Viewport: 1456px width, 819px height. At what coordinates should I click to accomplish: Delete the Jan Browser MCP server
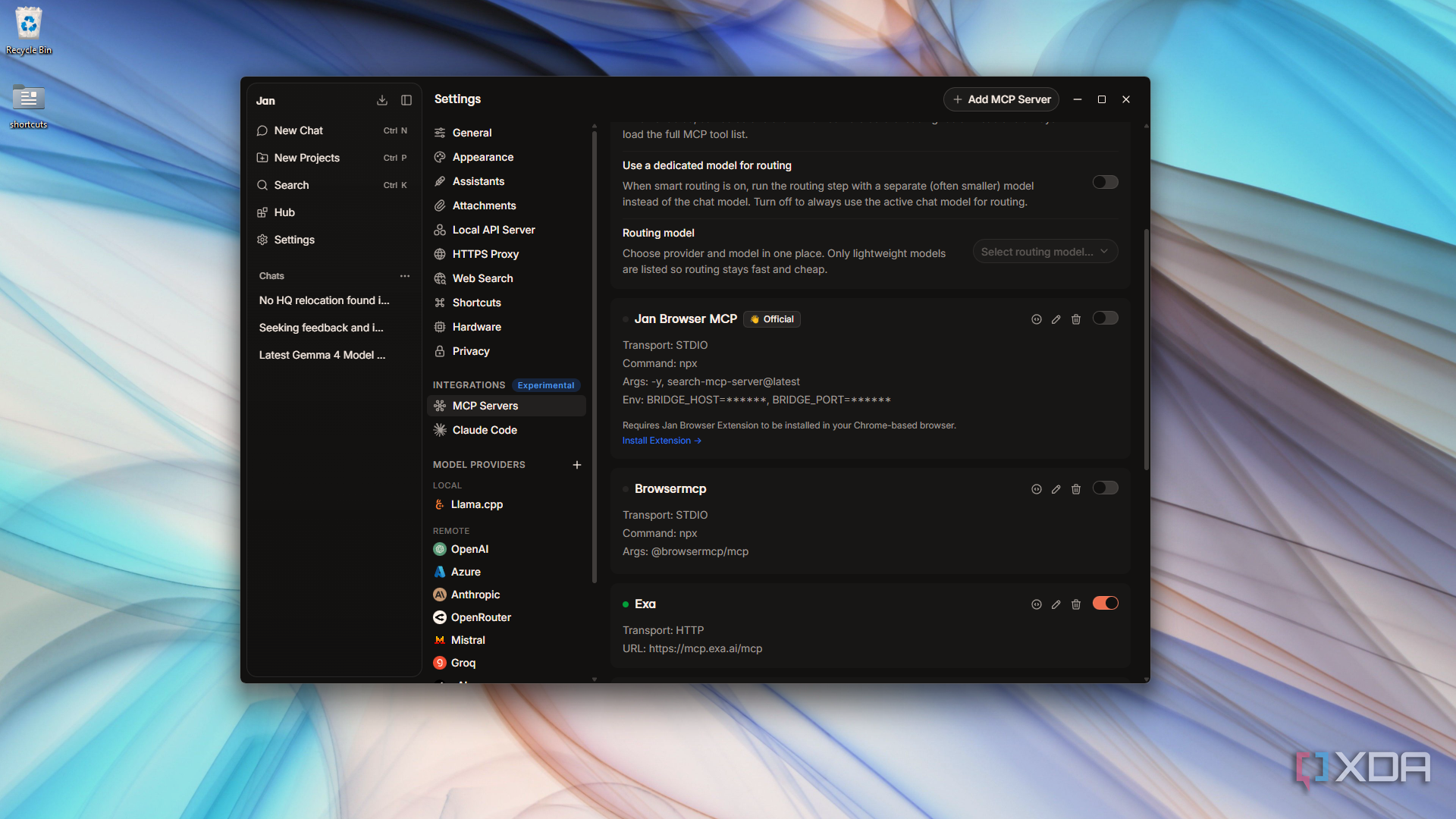coord(1076,319)
